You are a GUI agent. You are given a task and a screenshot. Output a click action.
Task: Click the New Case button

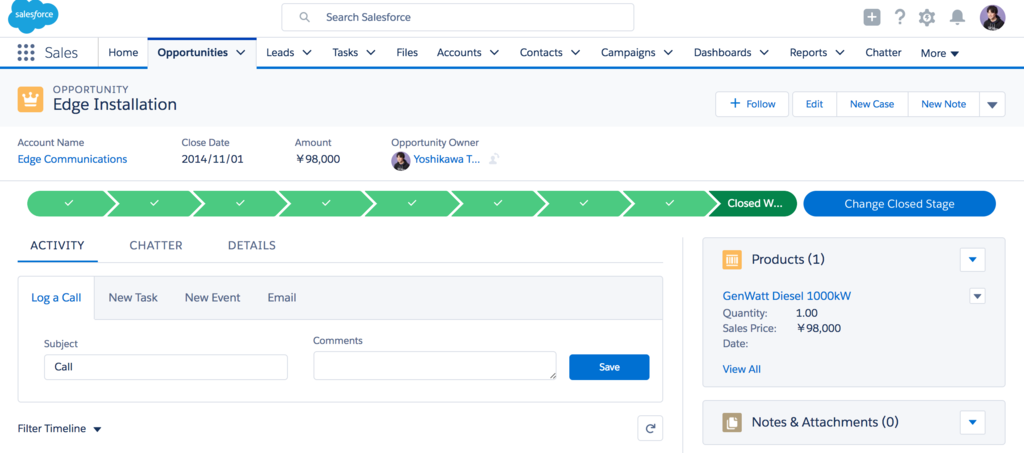point(872,104)
